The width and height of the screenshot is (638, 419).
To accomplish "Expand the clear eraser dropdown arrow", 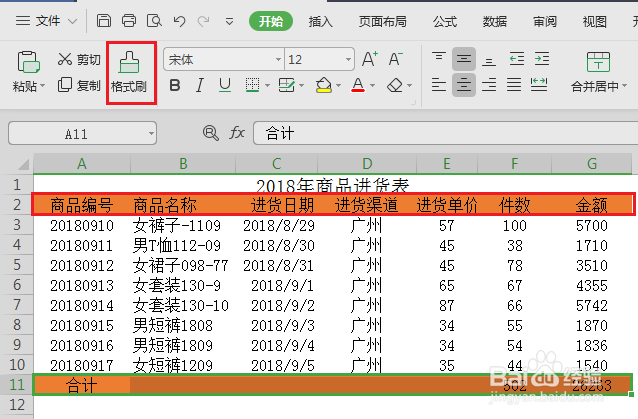I will tap(409, 86).
